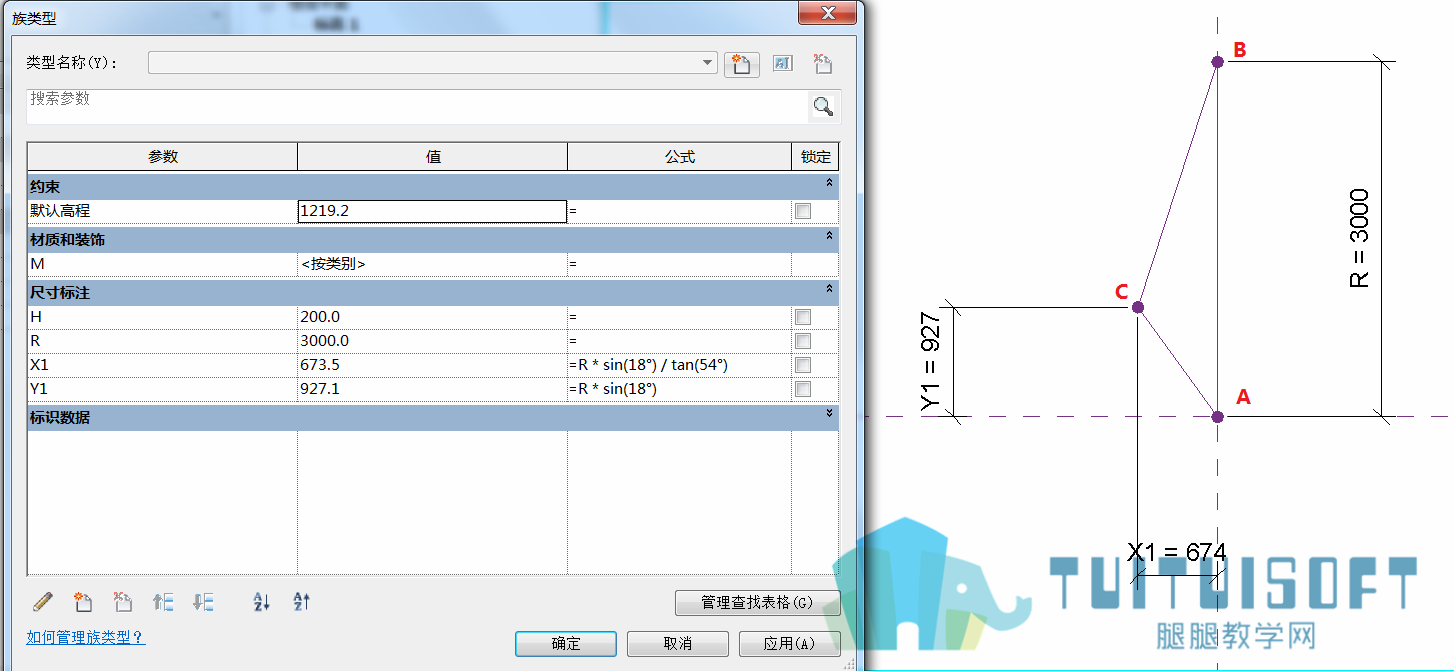Click the new parameter icon
This screenshot has width=1454, height=671.
[83, 602]
